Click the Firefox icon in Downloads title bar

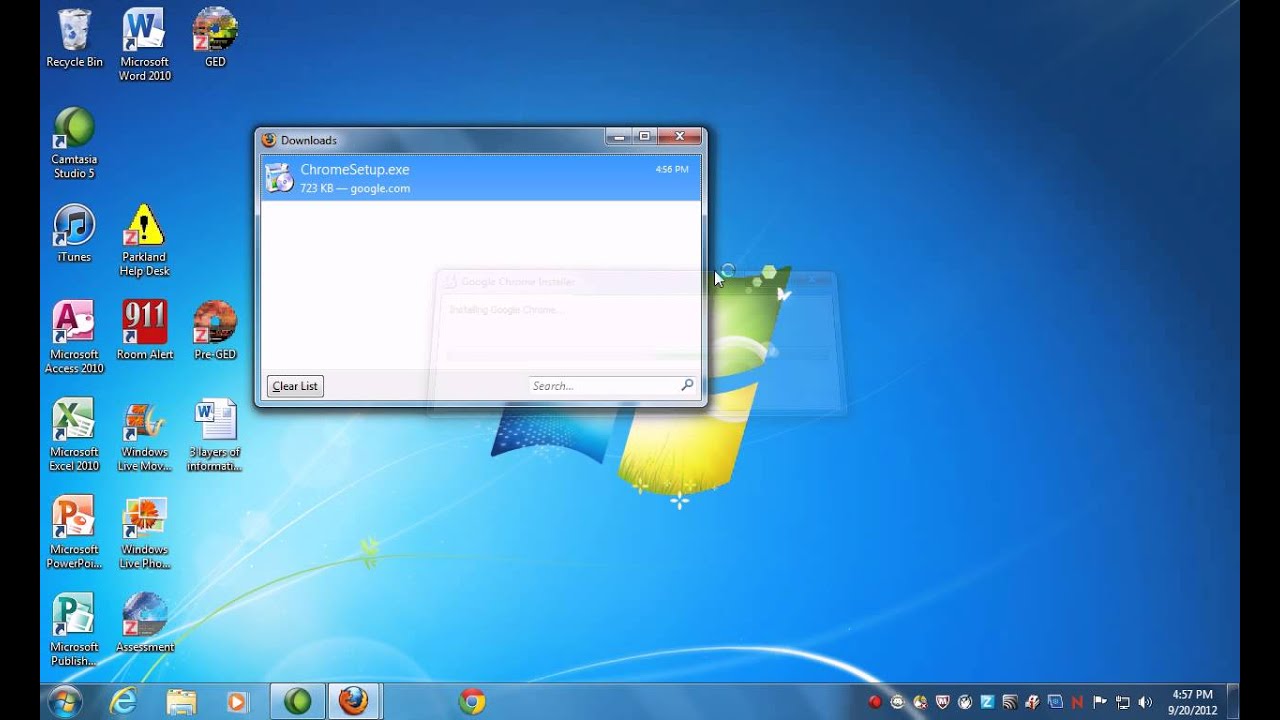click(x=269, y=140)
